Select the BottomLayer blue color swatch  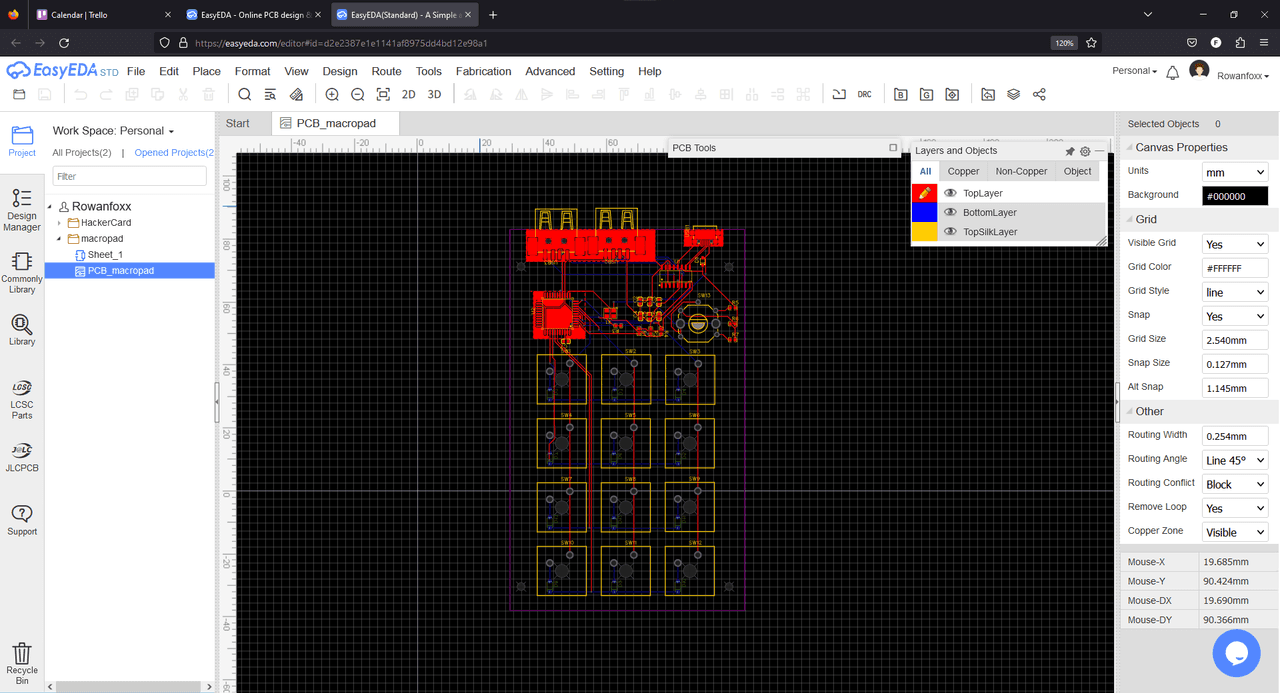(x=924, y=212)
